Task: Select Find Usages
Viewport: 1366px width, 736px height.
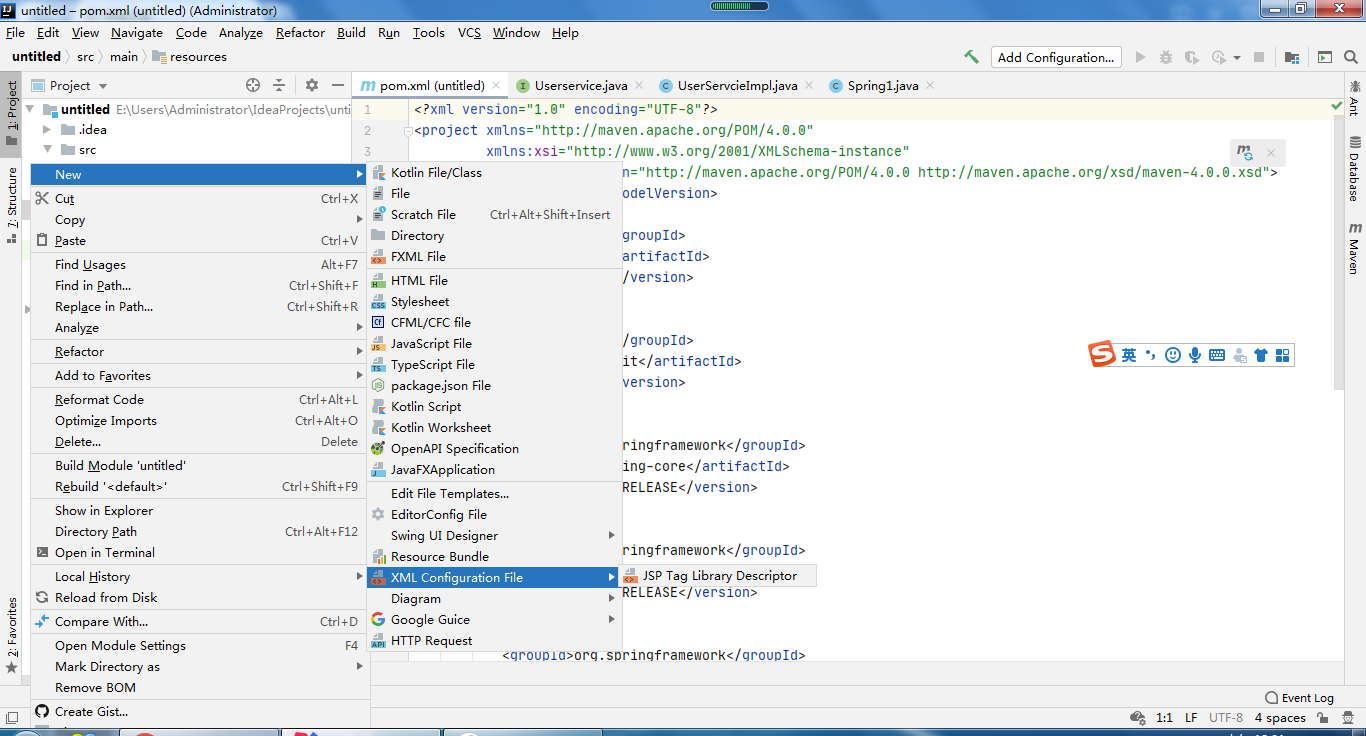Action: pyautogui.click(x=199, y=265)
